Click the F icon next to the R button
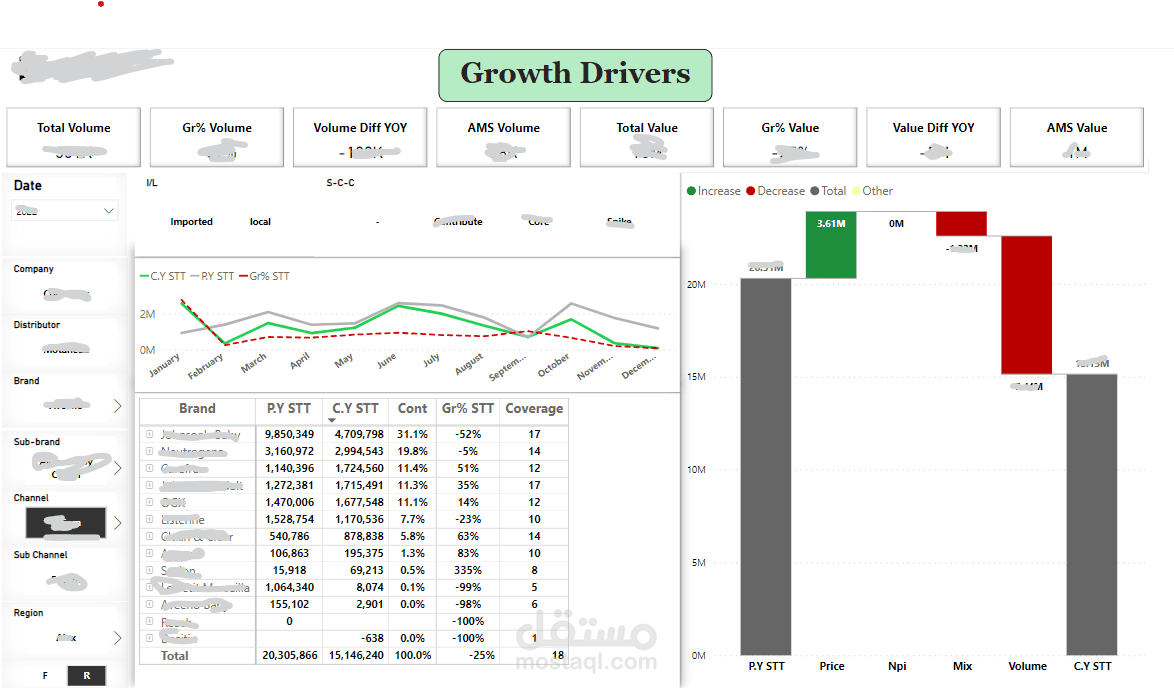 (x=45, y=676)
